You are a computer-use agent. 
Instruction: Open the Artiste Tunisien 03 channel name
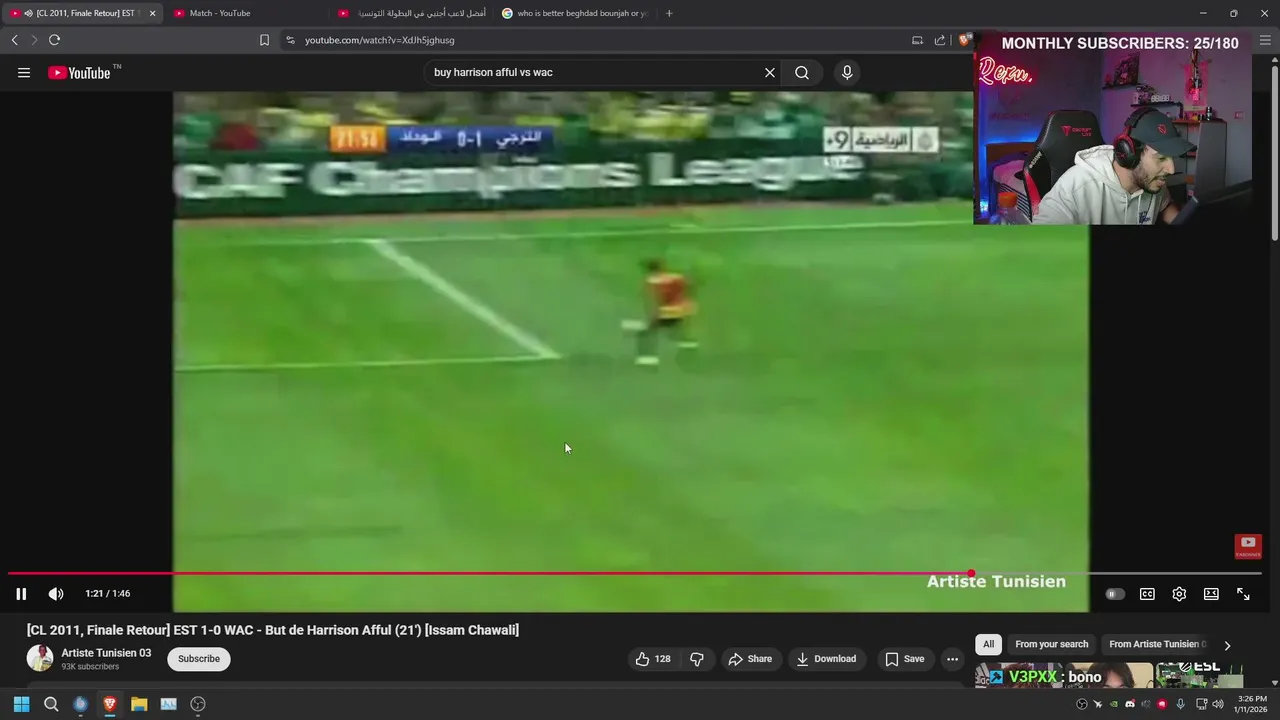(x=106, y=653)
